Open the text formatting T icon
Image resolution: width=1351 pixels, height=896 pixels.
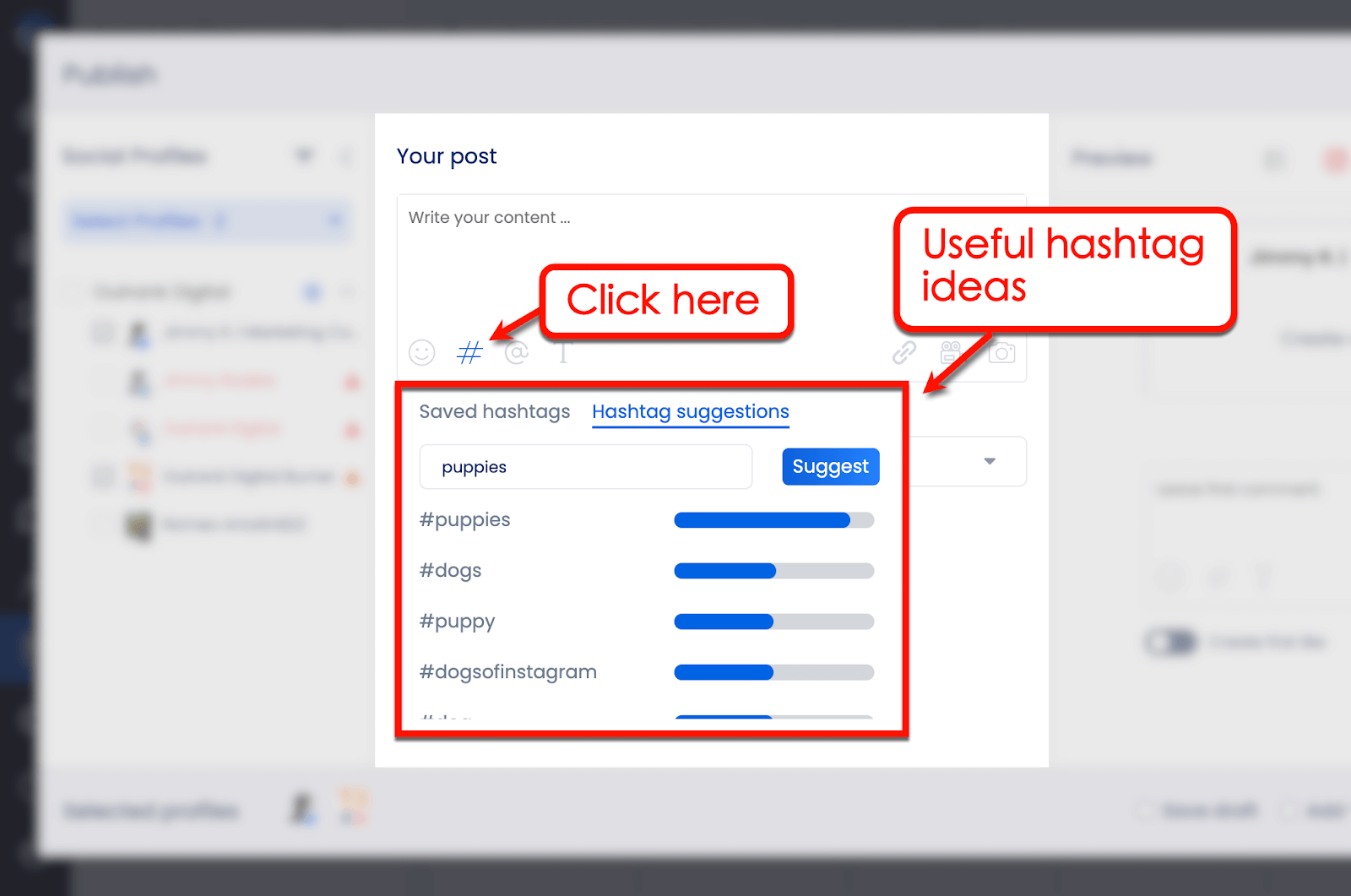click(x=563, y=352)
